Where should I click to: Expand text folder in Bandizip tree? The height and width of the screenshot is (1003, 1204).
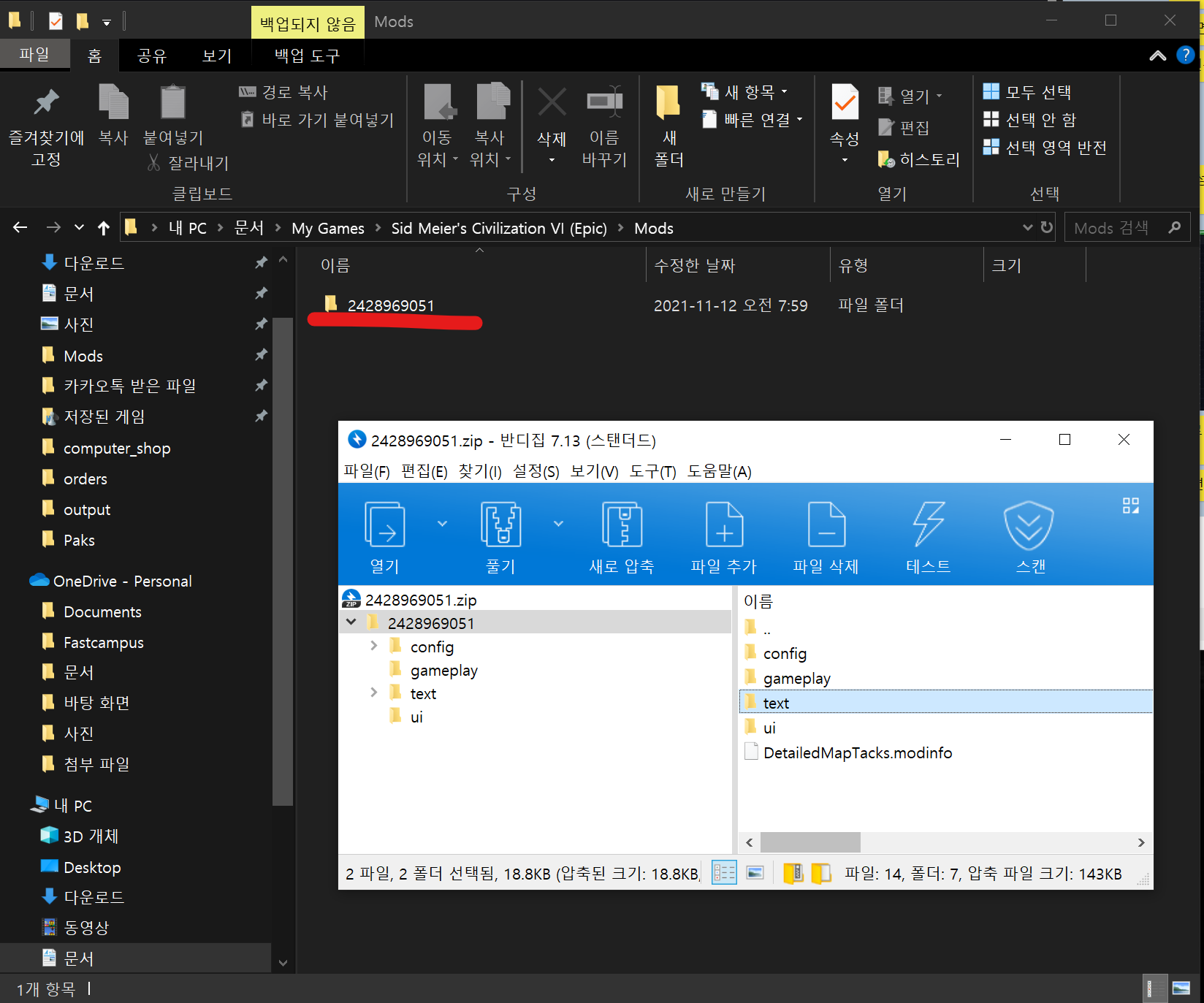[x=374, y=693]
